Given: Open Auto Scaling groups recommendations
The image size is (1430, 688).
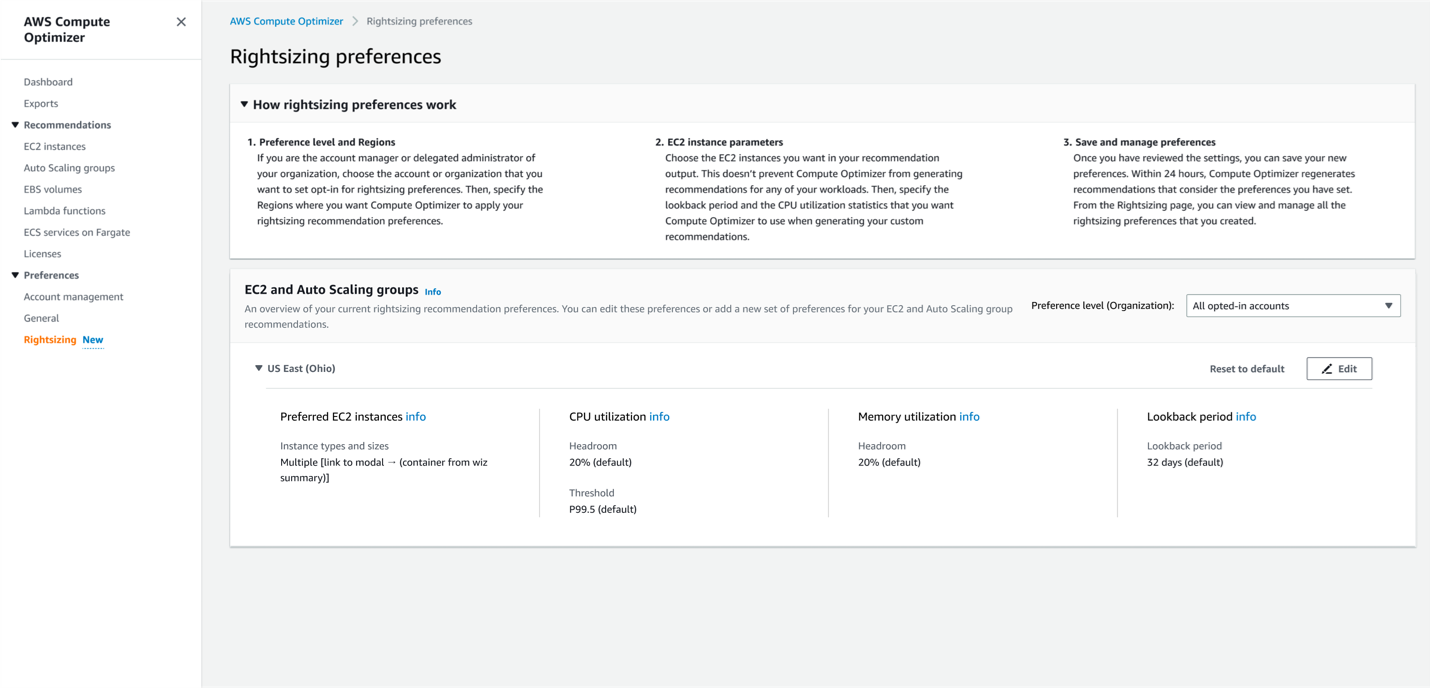Looking at the screenshot, I should (69, 168).
